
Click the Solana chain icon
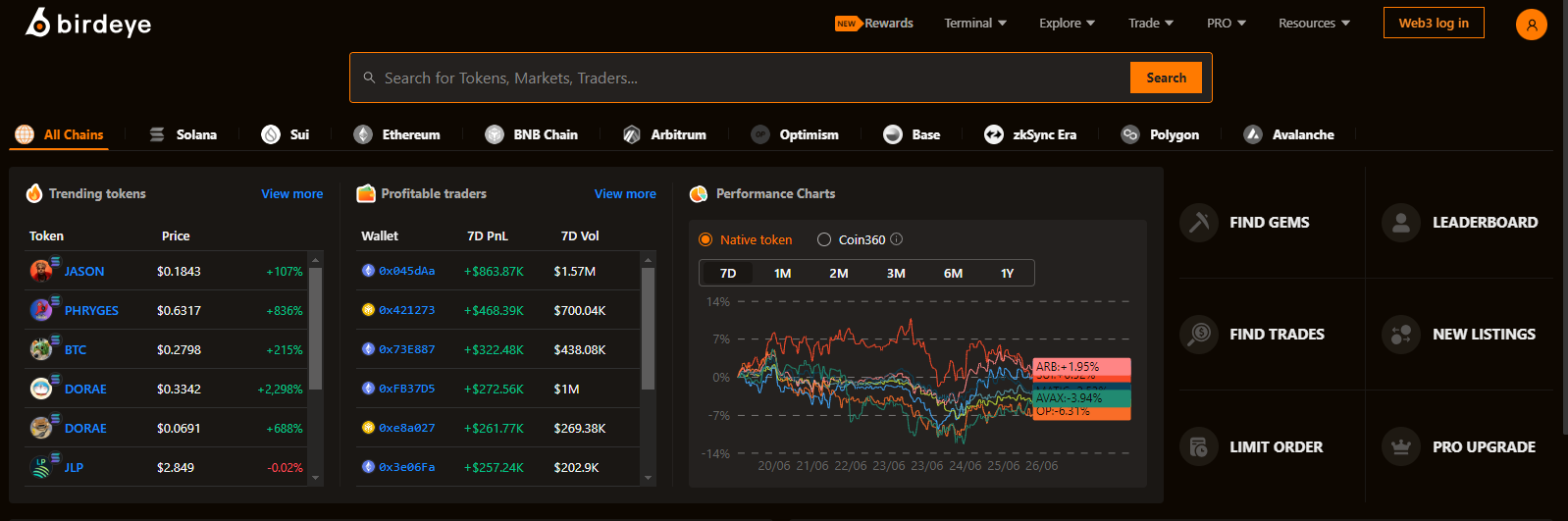[157, 134]
